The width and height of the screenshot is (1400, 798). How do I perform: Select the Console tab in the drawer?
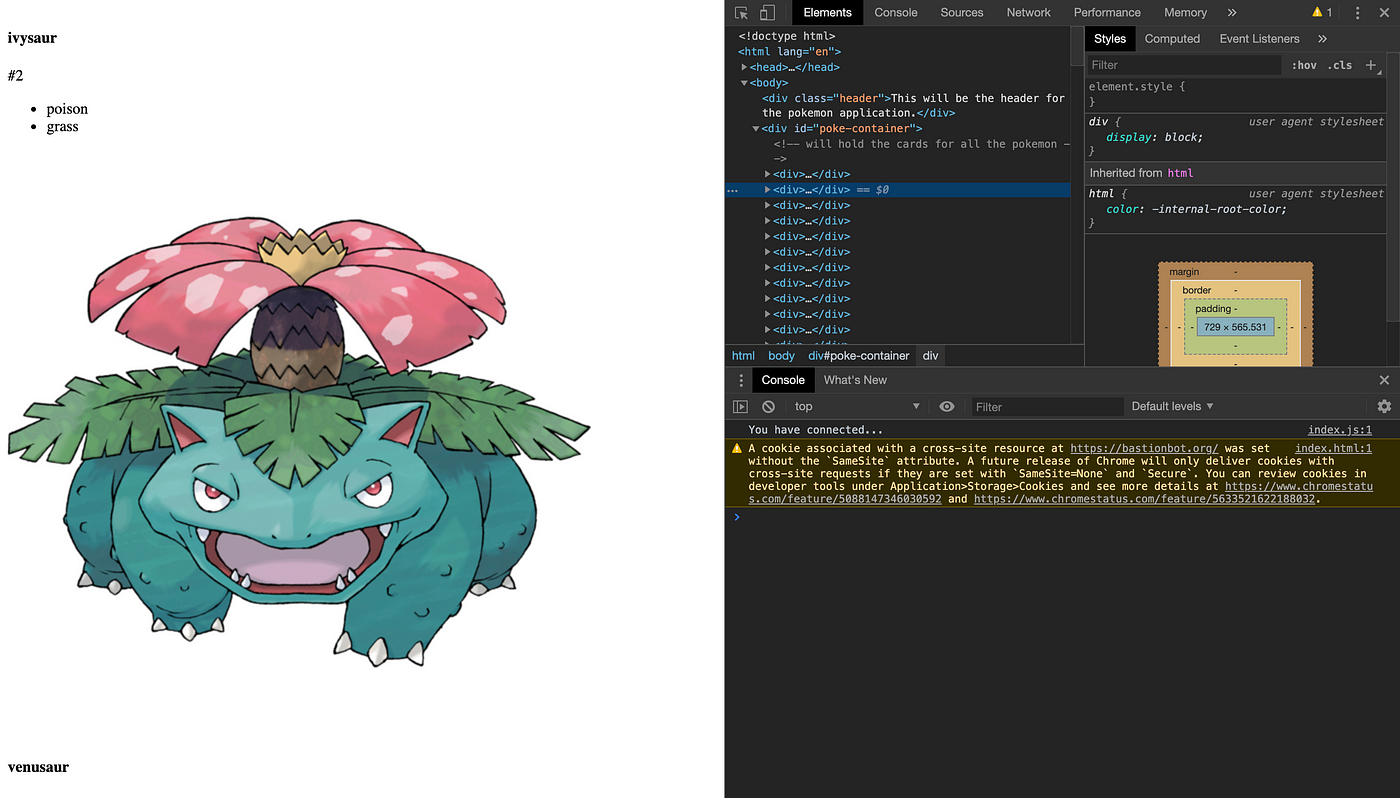pyautogui.click(x=783, y=380)
